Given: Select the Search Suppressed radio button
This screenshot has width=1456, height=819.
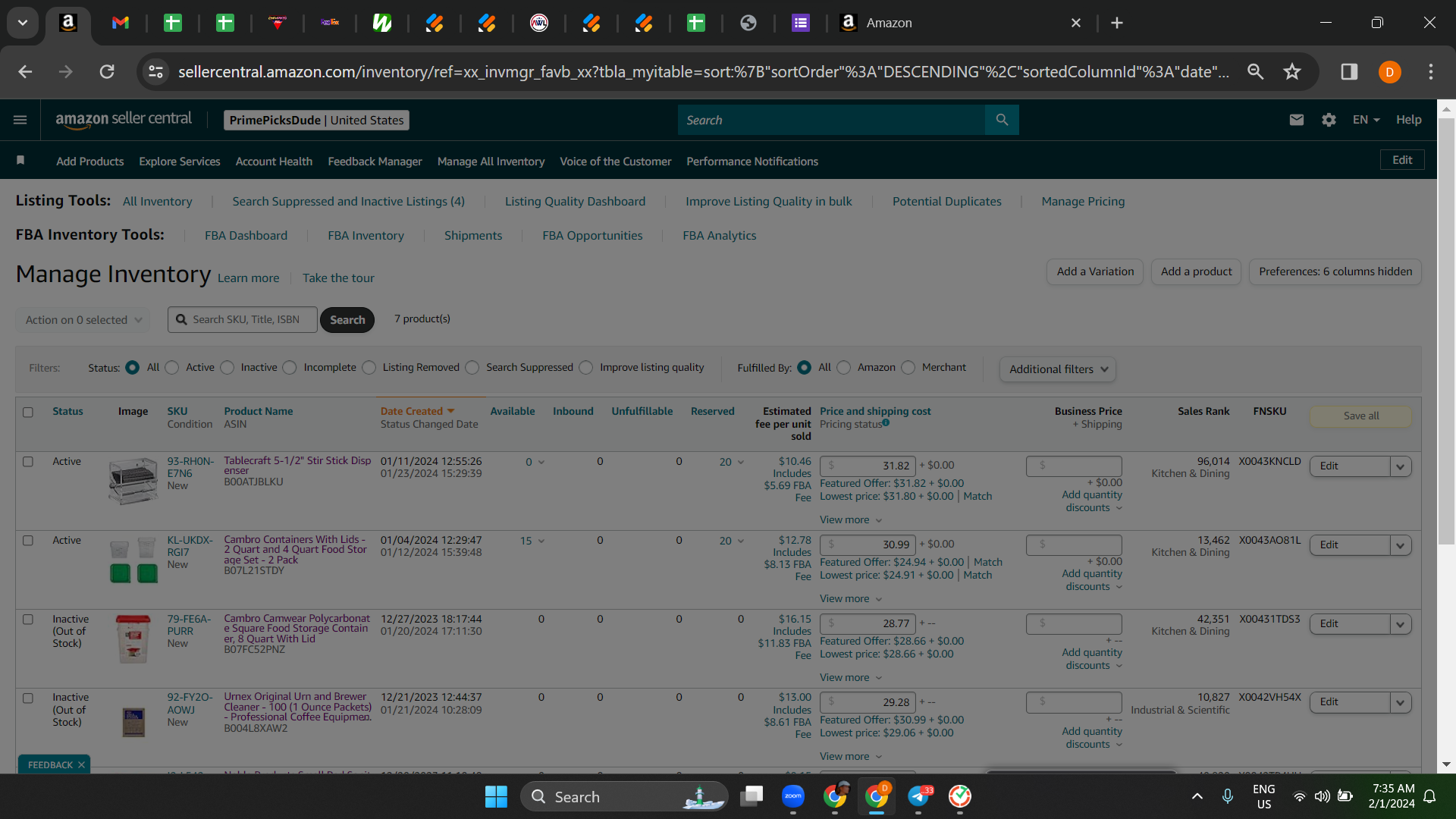Looking at the screenshot, I should click(472, 368).
